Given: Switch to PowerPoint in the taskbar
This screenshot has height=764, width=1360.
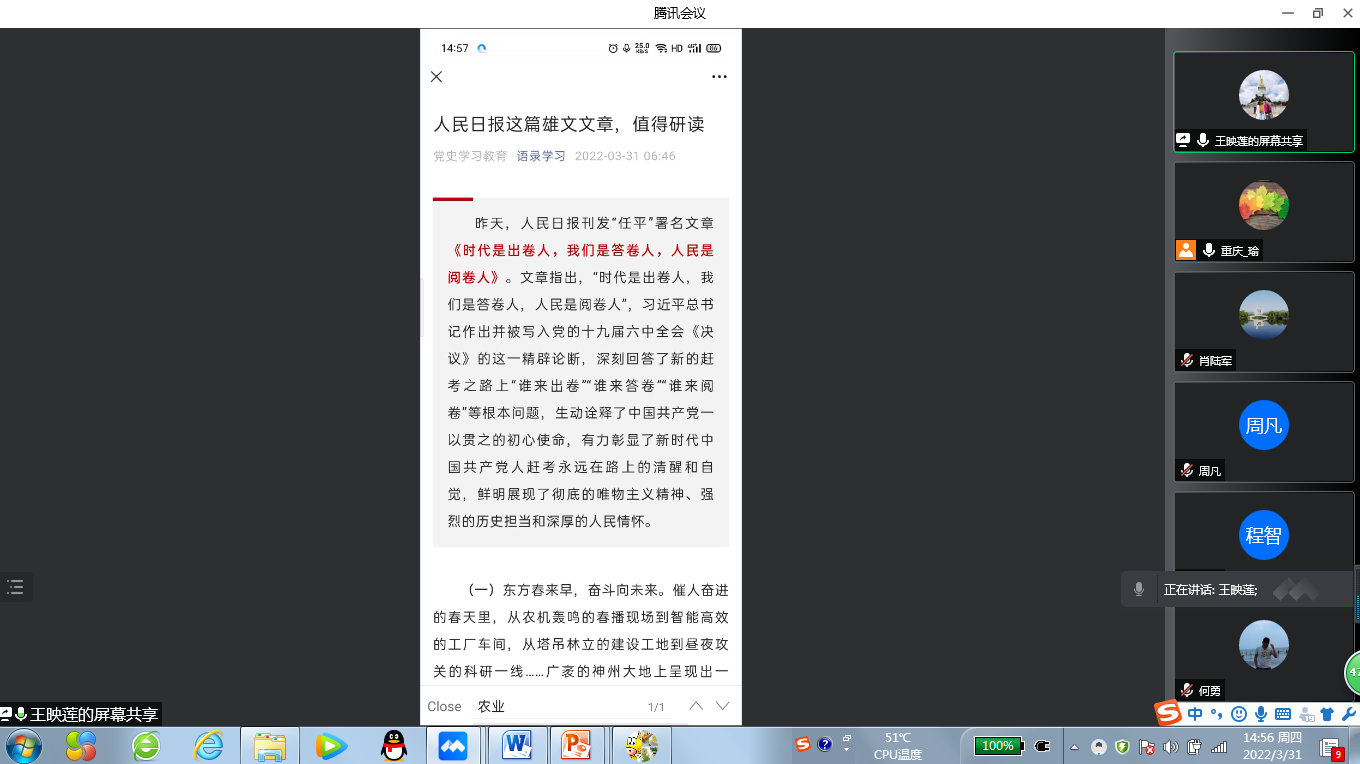Looking at the screenshot, I should coord(576,745).
